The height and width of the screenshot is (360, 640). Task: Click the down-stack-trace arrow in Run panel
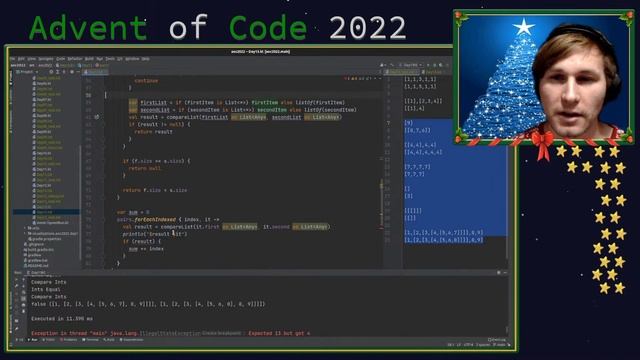[23, 286]
